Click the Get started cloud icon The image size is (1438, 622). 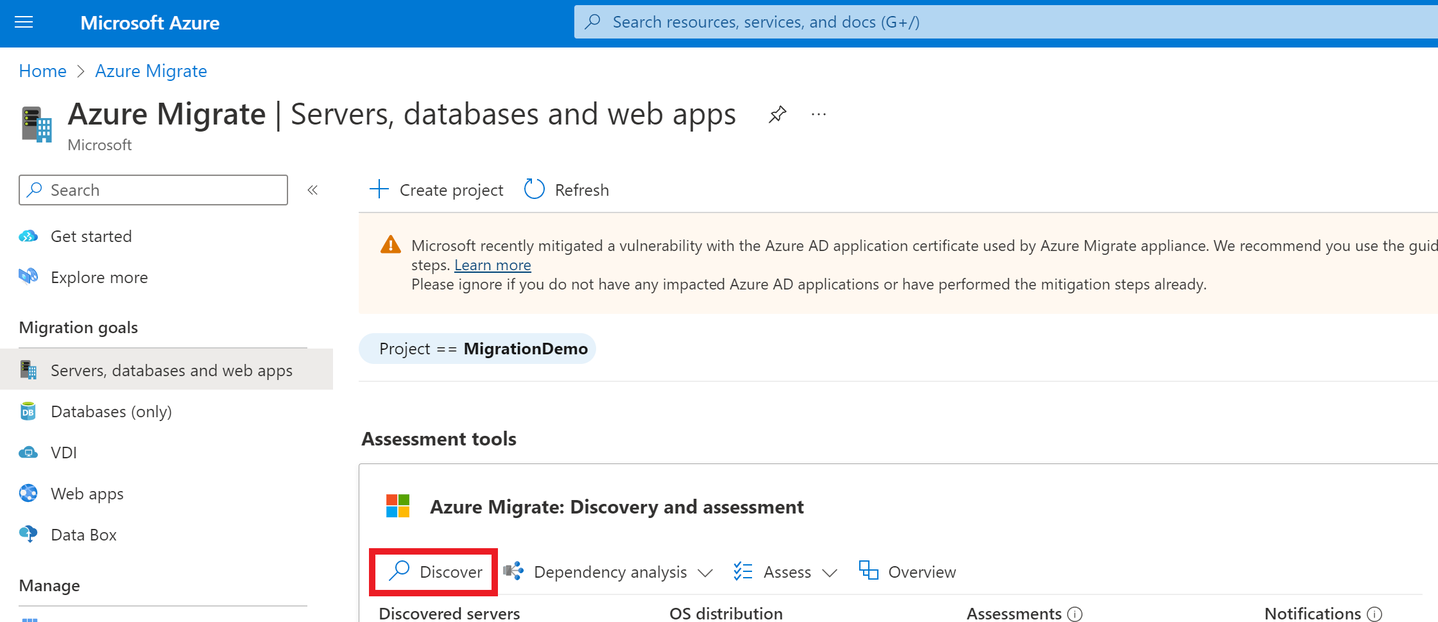pyautogui.click(x=29, y=236)
